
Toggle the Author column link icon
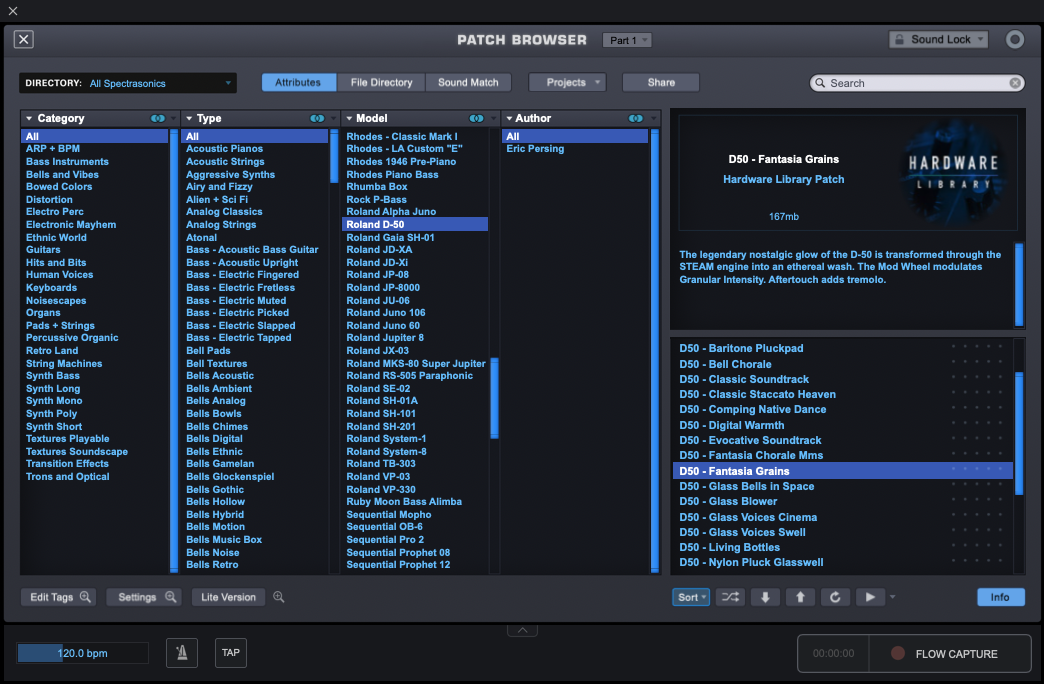(x=636, y=118)
